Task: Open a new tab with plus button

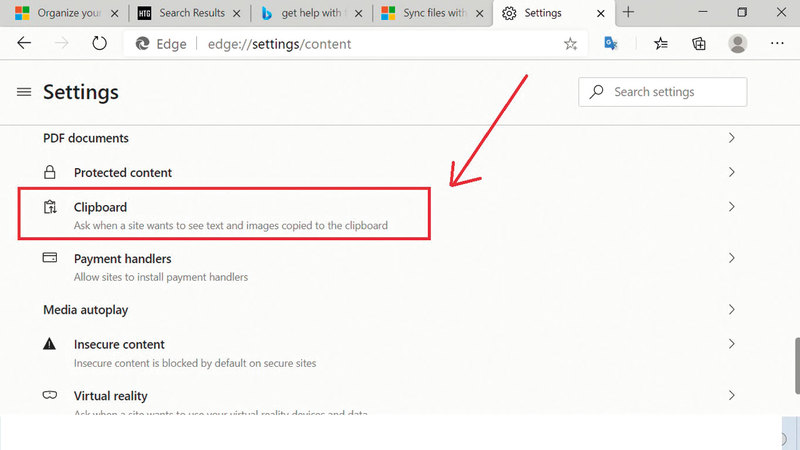Action: pyautogui.click(x=628, y=13)
